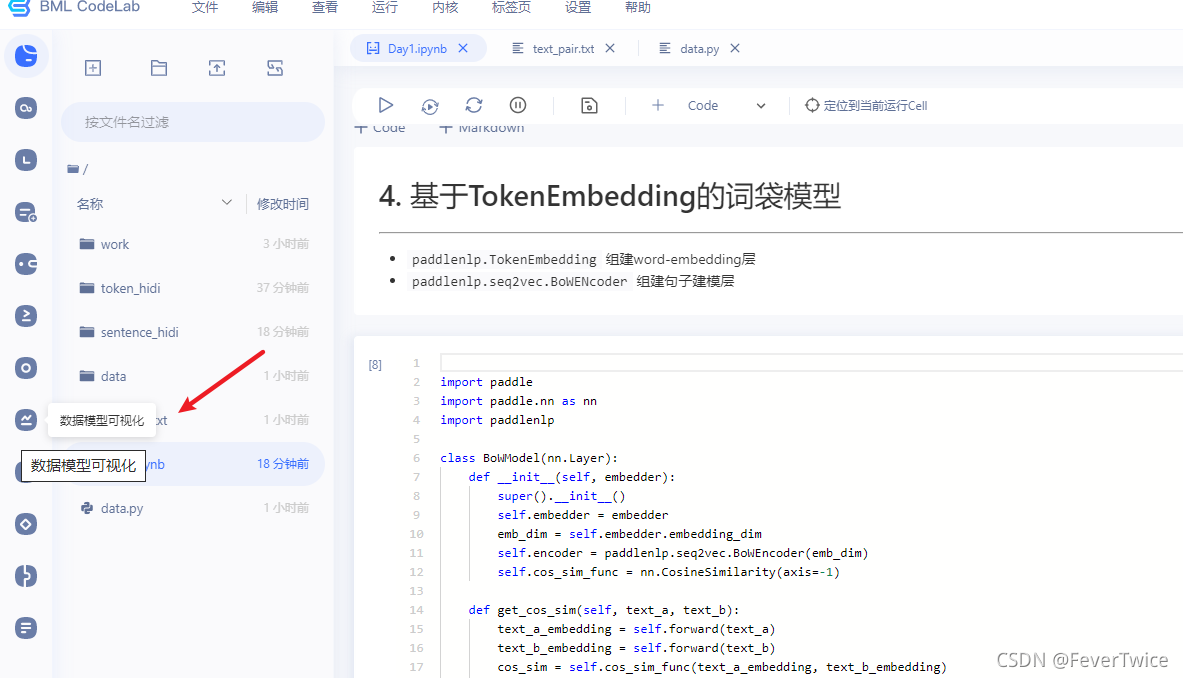This screenshot has width=1183, height=678.
Task: Switch to the data.py tab
Action: pyautogui.click(x=697, y=47)
